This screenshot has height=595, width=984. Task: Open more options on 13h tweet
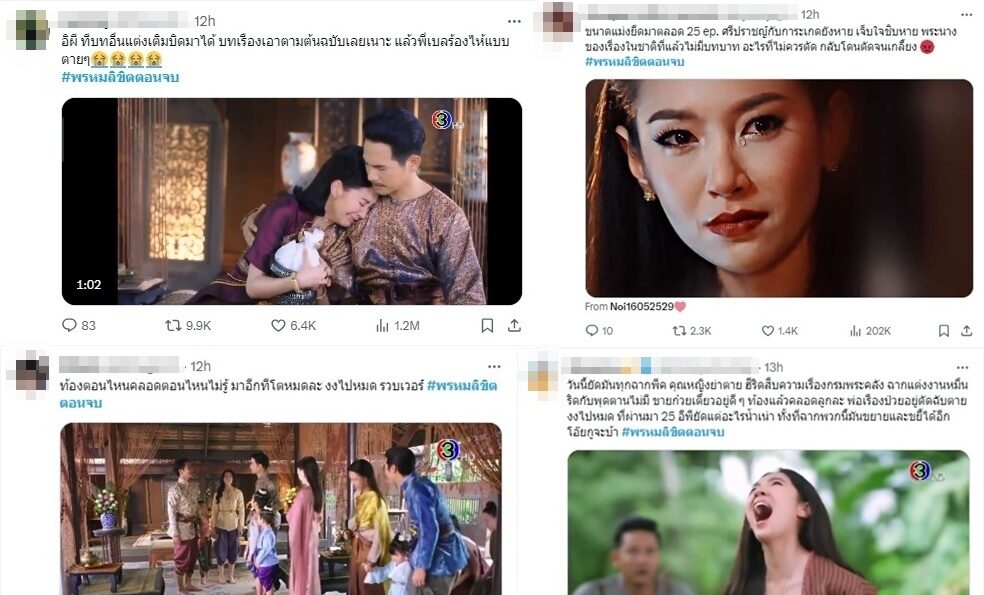(963, 367)
